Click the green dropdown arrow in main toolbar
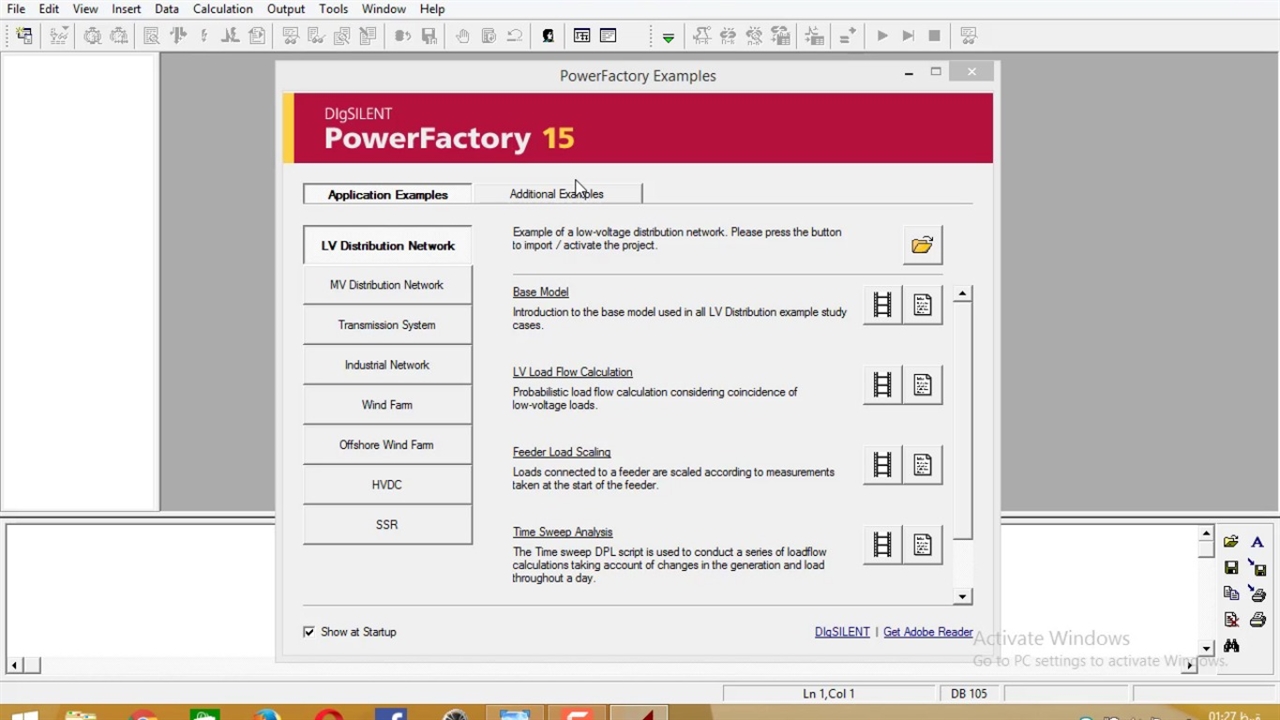This screenshot has width=1280, height=720. (x=668, y=37)
